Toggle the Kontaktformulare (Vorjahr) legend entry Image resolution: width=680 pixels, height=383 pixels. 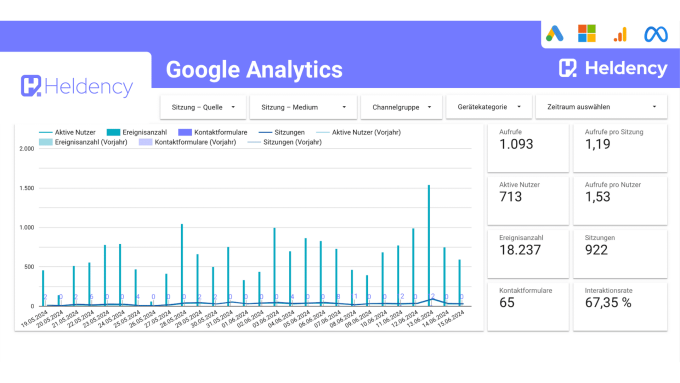[187, 142]
